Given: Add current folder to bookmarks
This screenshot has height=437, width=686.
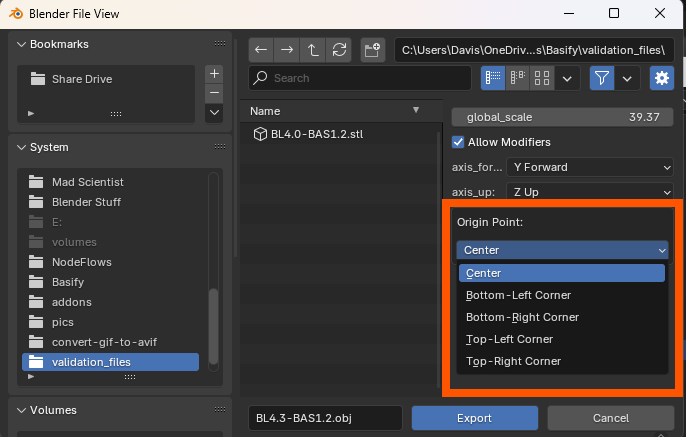Looking at the screenshot, I should click(214, 74).
